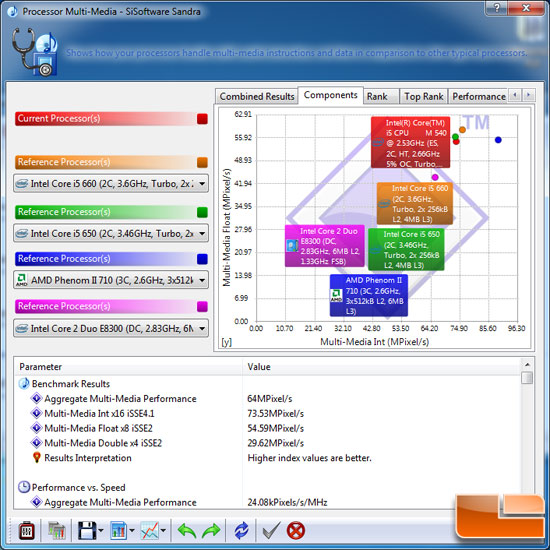The width and height of the screenshot is (550, 550).
Task: Click the magenta Core 2 Duo E8300 chart label
Action: tap(324, 246)
